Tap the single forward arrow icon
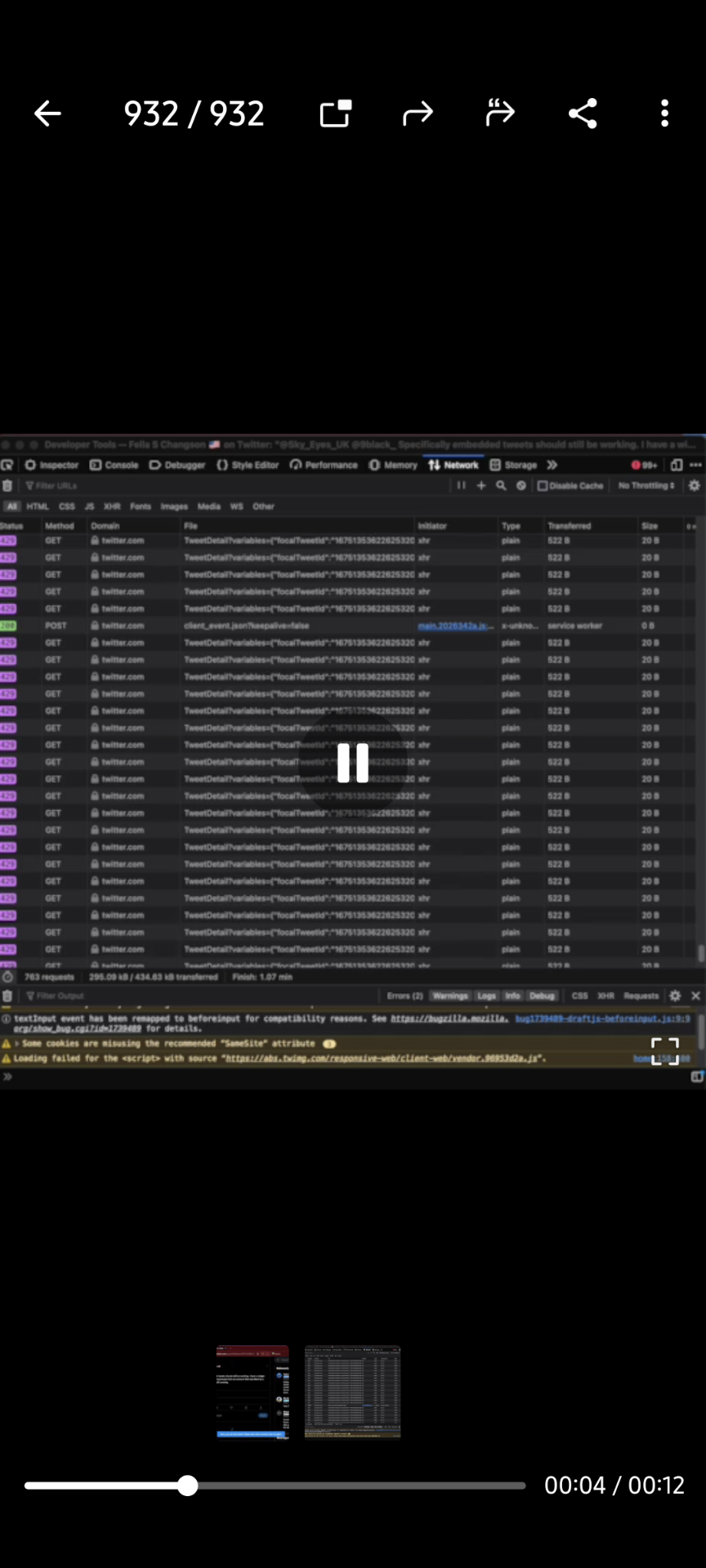The width and height of the screenshot is (706, 1568). click(418, 114)
